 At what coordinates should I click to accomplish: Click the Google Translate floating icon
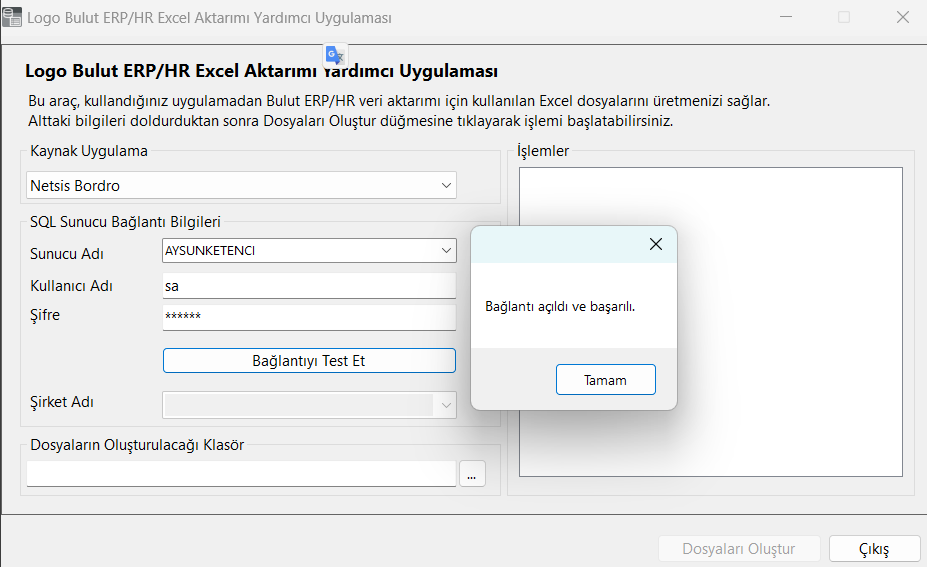point(334,55)
